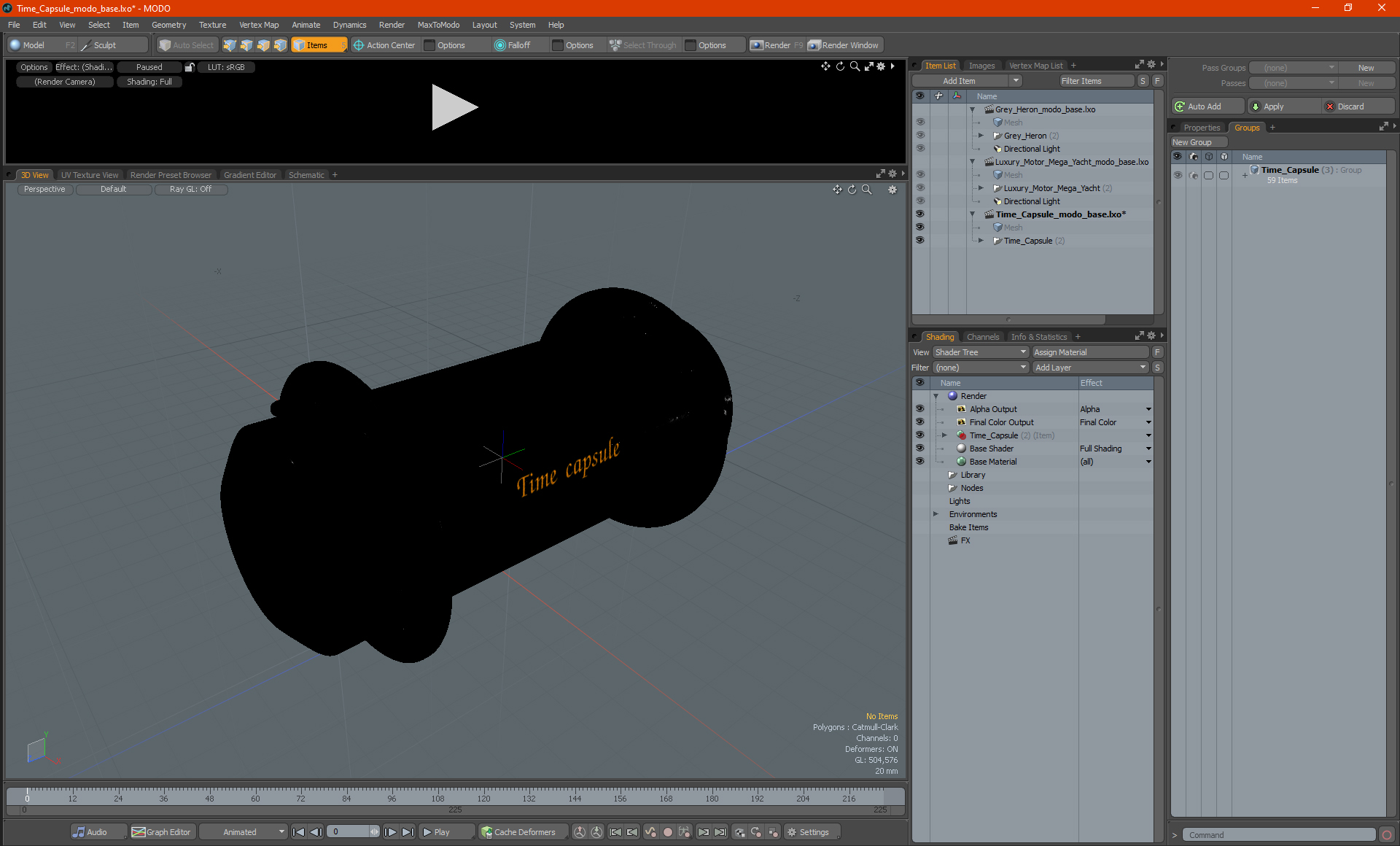Click zoom magnifier in preview render panel

pos(855,66)
